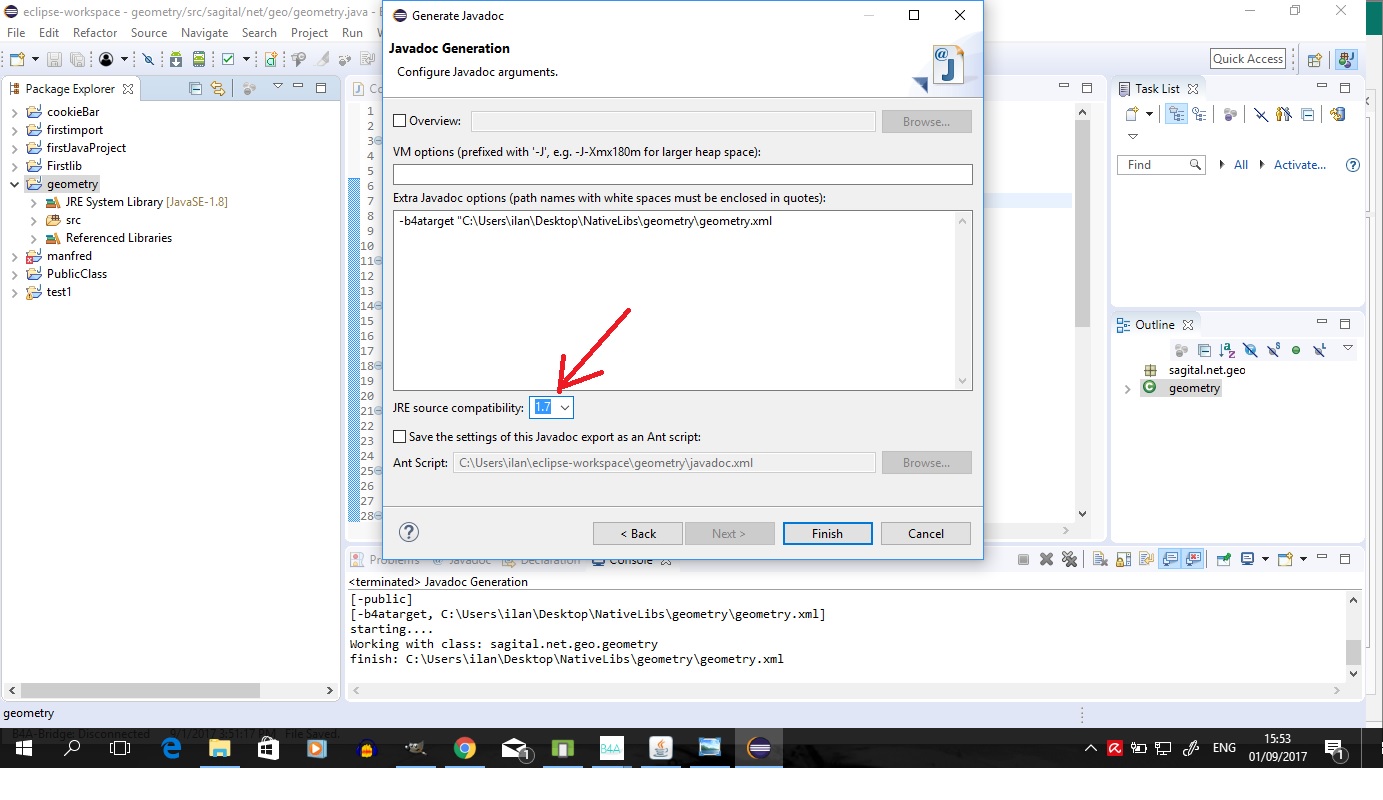The height and width of the screenshot is (800, 1383).
Task: Go back with the Back button
Action: pyautogui.click(x=638, y=534)
